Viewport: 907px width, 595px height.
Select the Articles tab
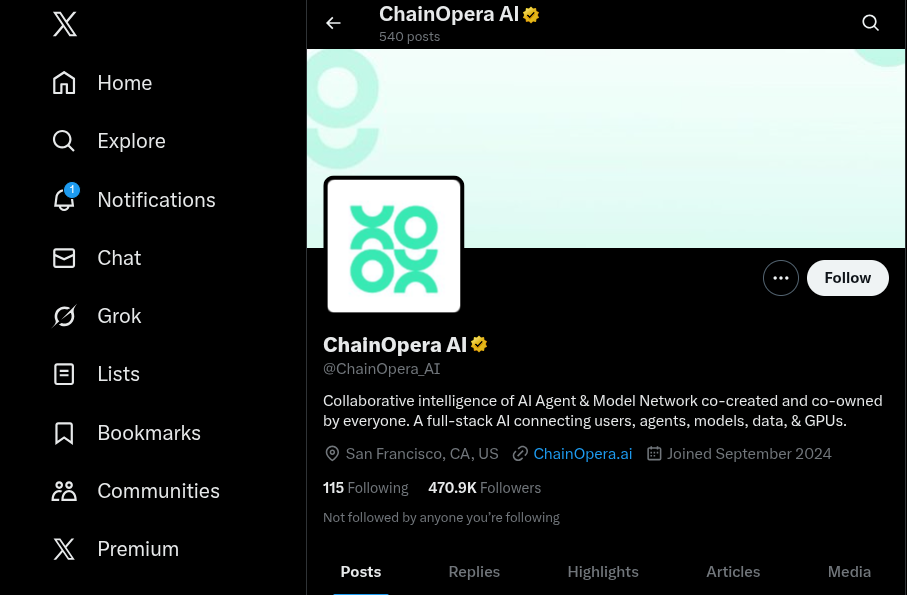pyautogui.click(x=733, y=572)
